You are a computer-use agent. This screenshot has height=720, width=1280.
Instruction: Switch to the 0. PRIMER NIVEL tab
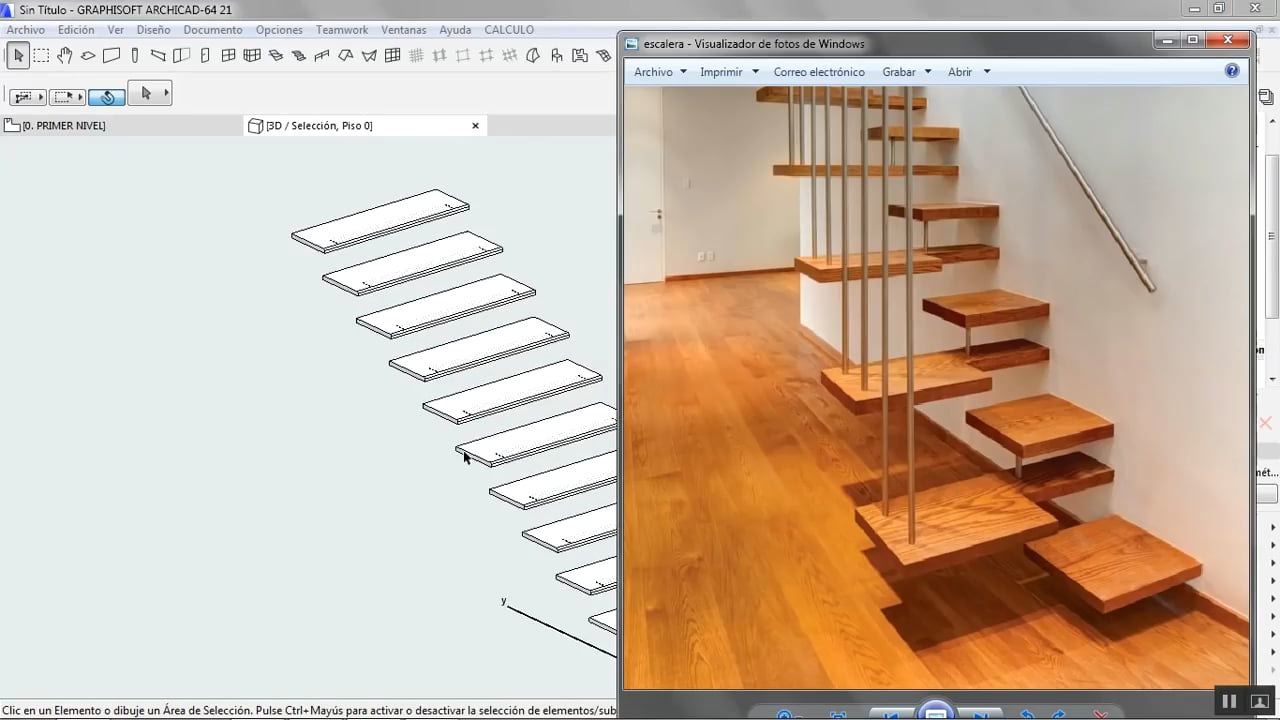[64, 126]
